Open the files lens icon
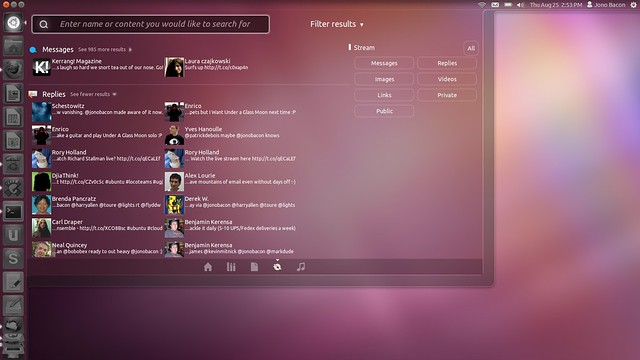 tap(254, 267)
